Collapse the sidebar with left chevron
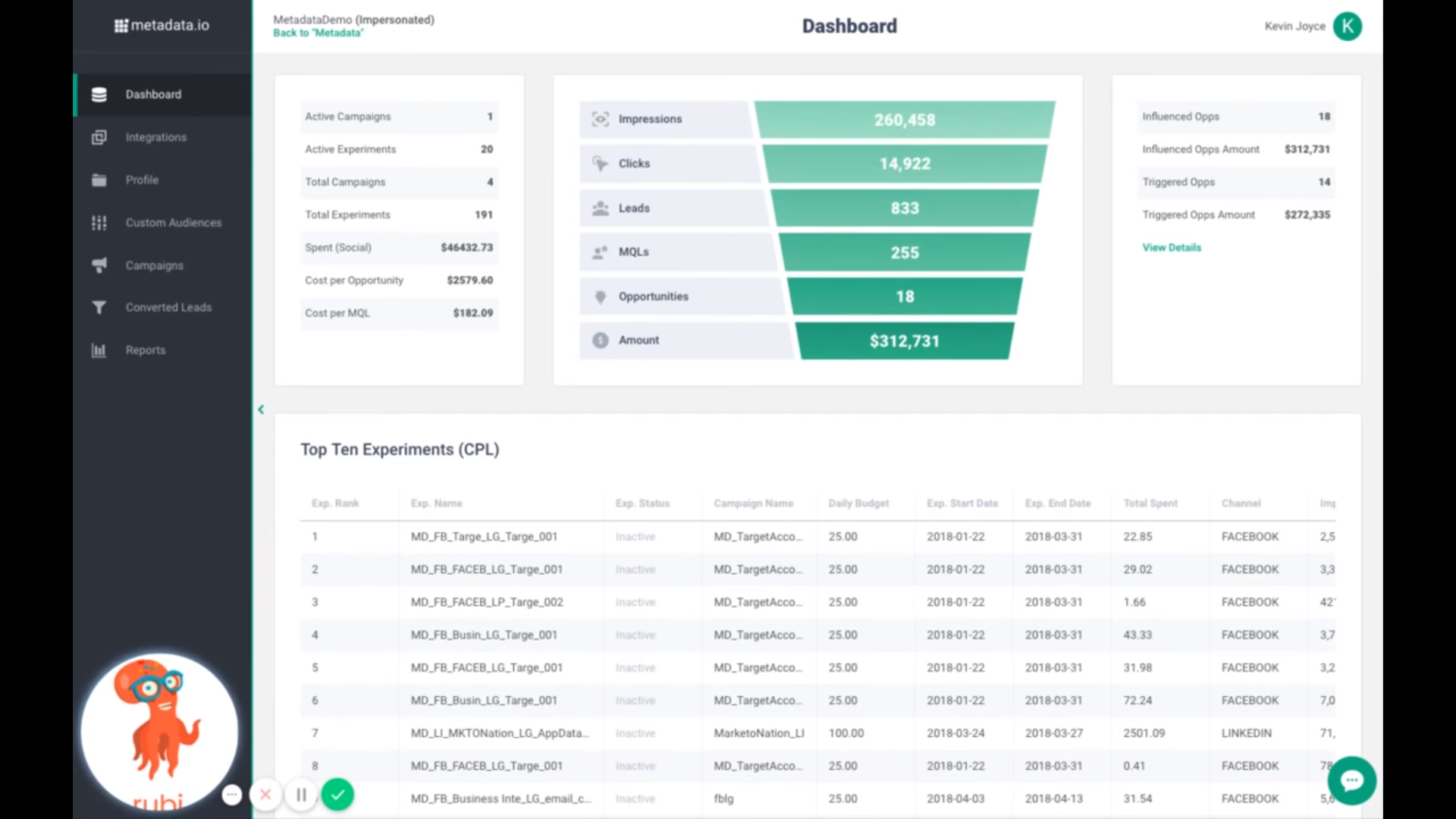This screenshot has height=819, width=1456. tap(261, 409)
